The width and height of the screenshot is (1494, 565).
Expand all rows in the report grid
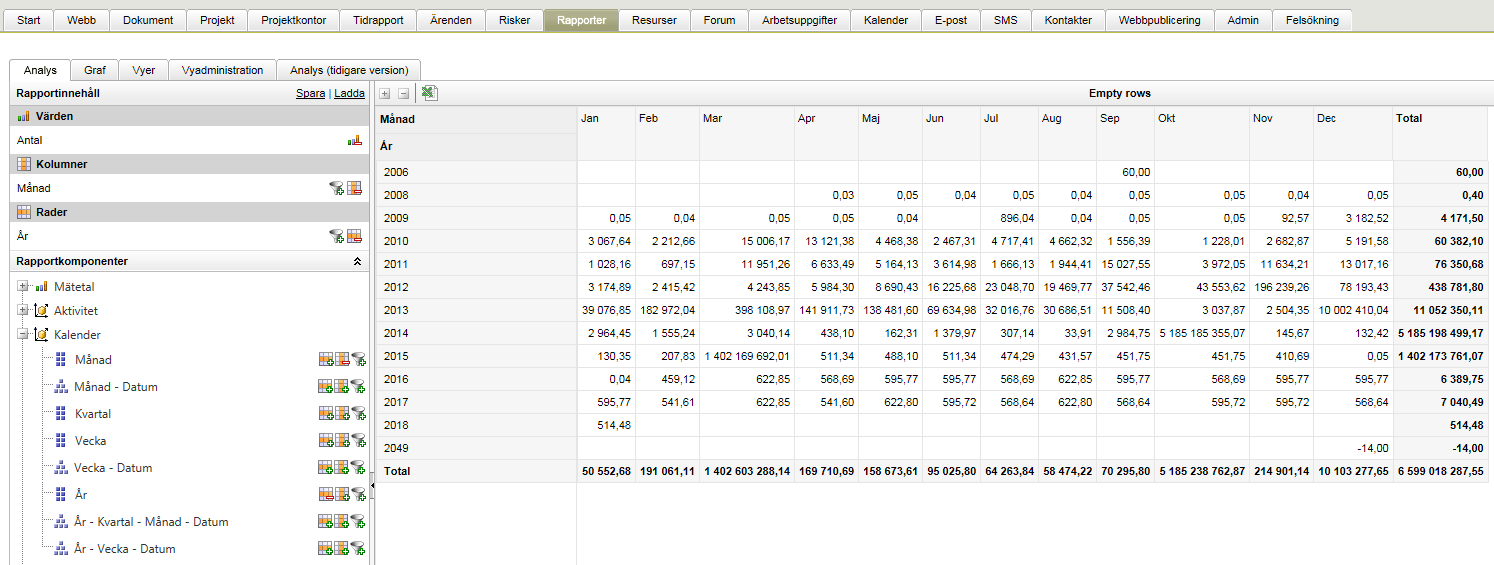click(x=385, y=93)
